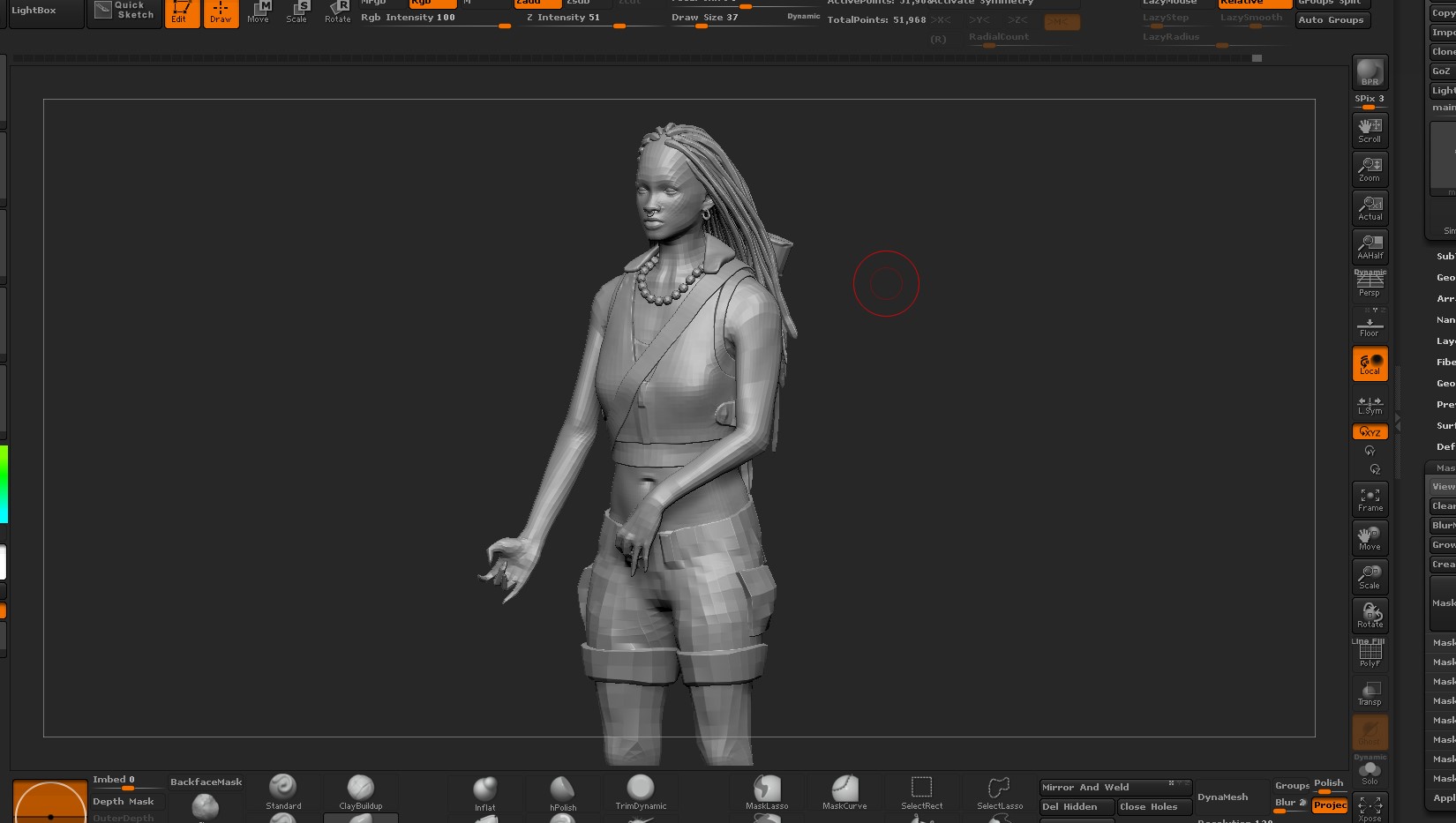Open the LightBox browser
Image resolution: width=1456 pixels, height=823 pixels.
point(46,12)
